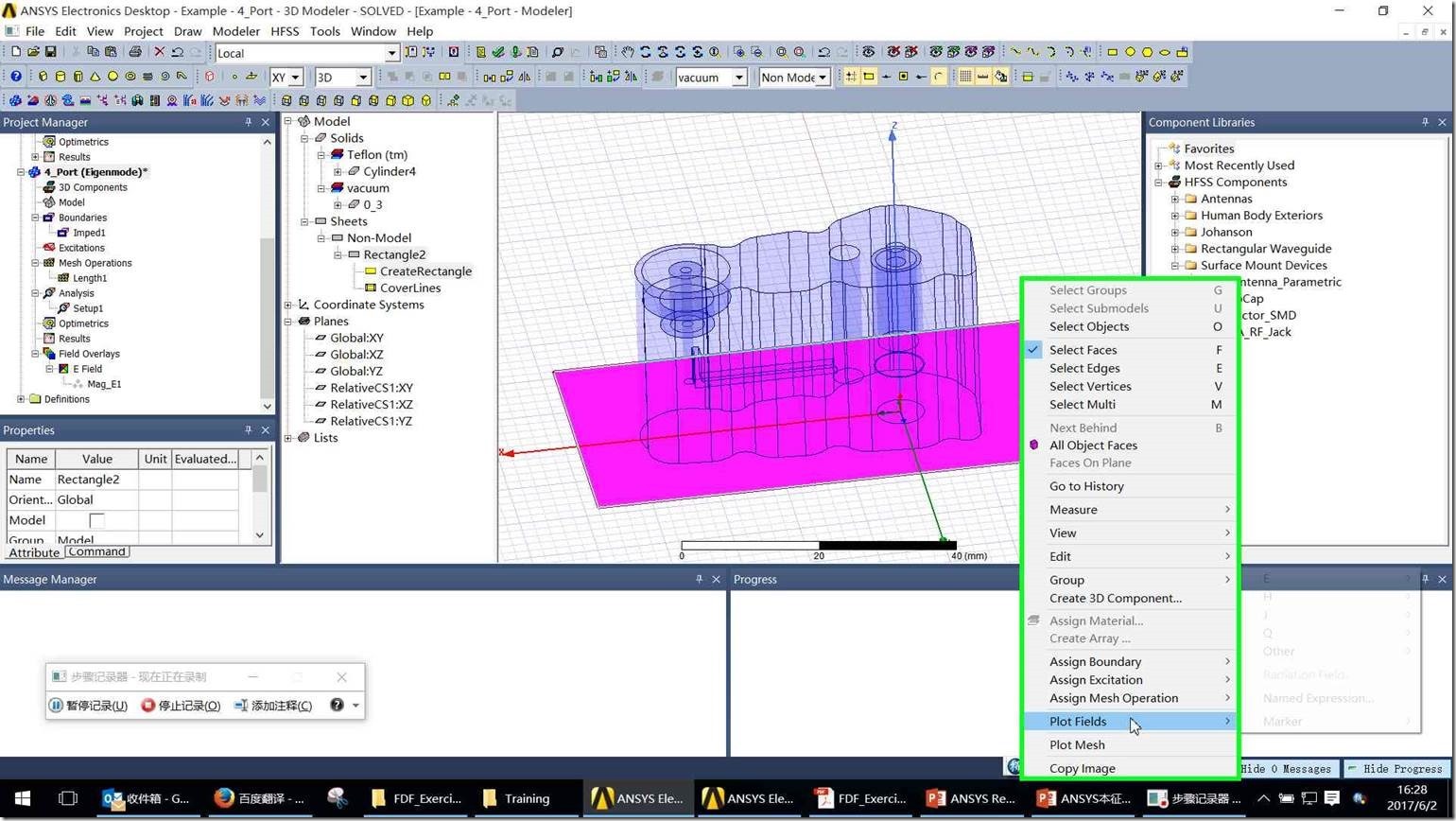Viewport: 1456px width, 821px height.
Task: Open the Draw menu
Action: click(x=187, y=31)
